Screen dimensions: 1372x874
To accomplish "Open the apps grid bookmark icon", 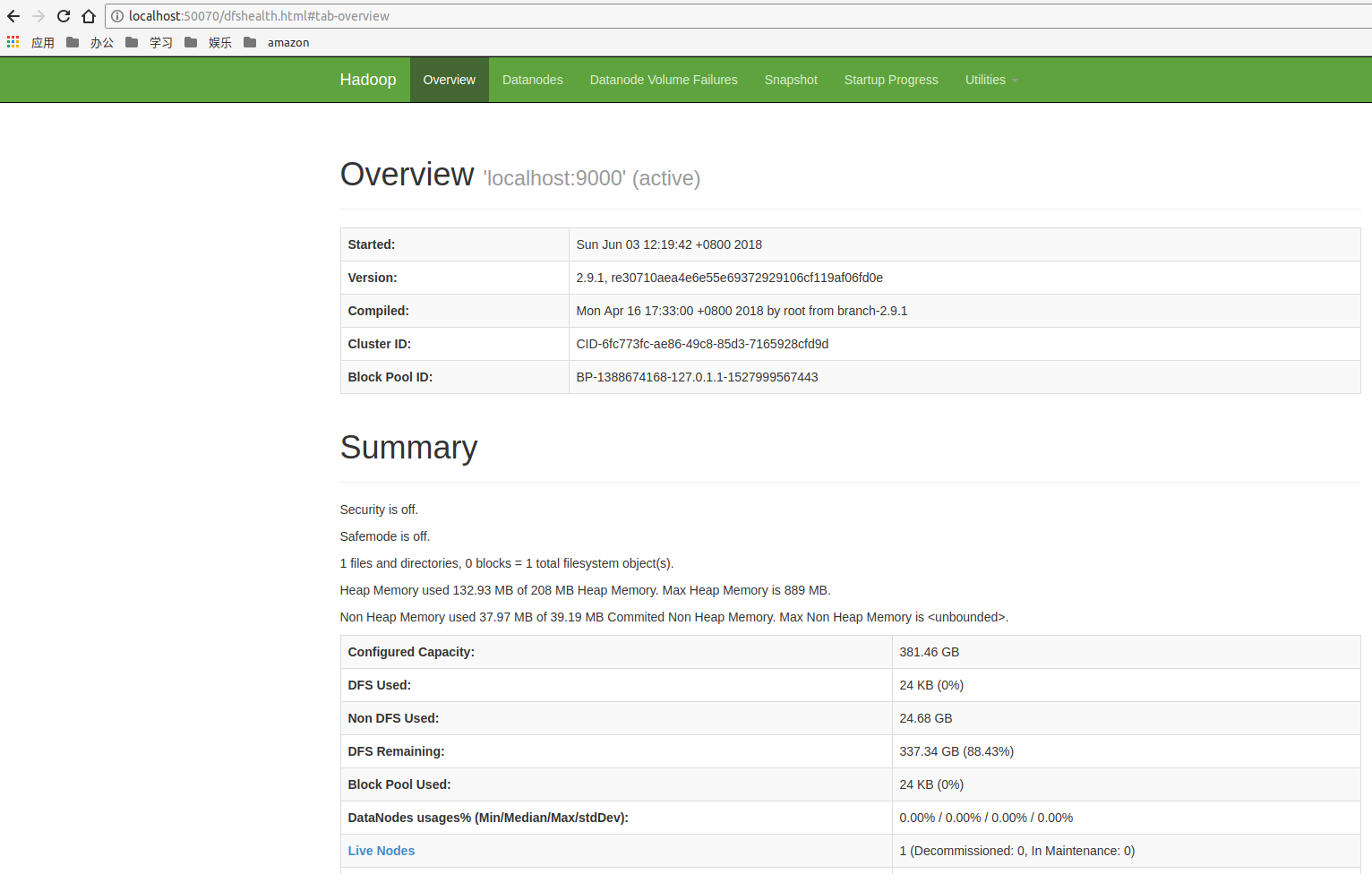I will point(13,42).
